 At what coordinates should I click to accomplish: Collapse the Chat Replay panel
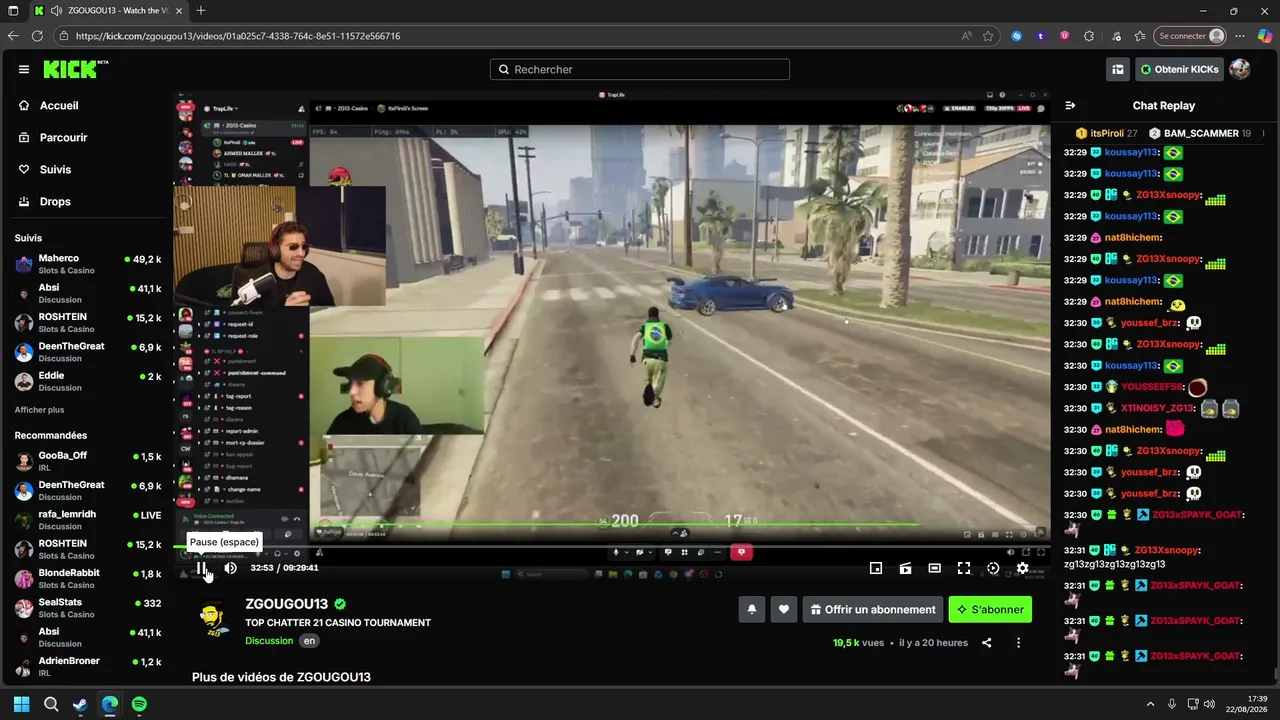point(1070,105)
